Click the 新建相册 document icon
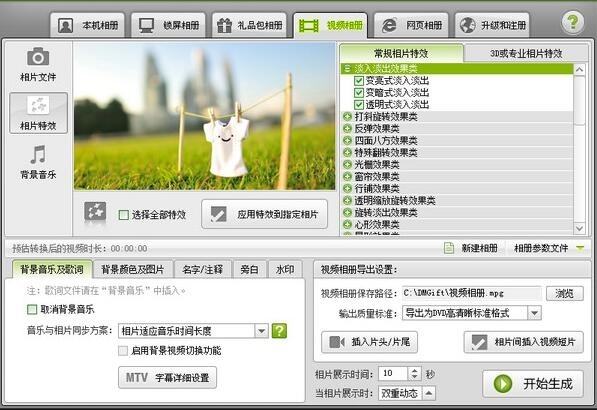The image size is (597, 410). click(x=449, y=248)
